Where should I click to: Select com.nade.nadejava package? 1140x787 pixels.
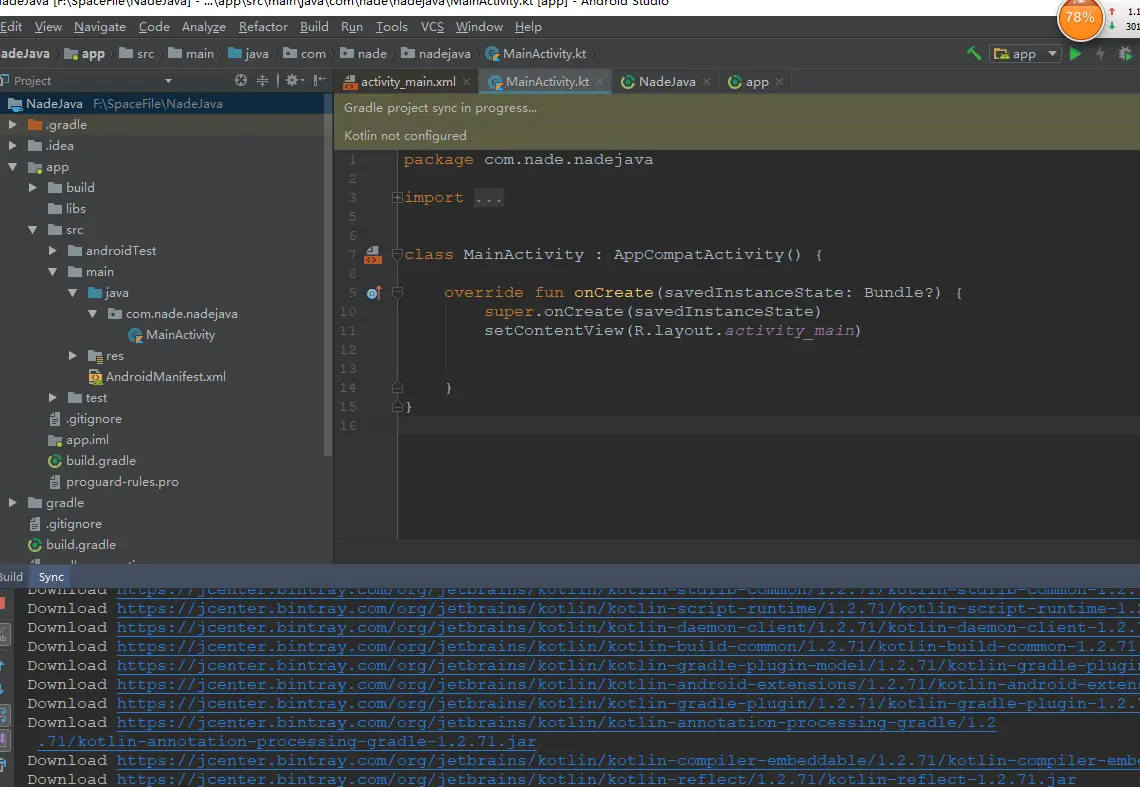point(173,313)
